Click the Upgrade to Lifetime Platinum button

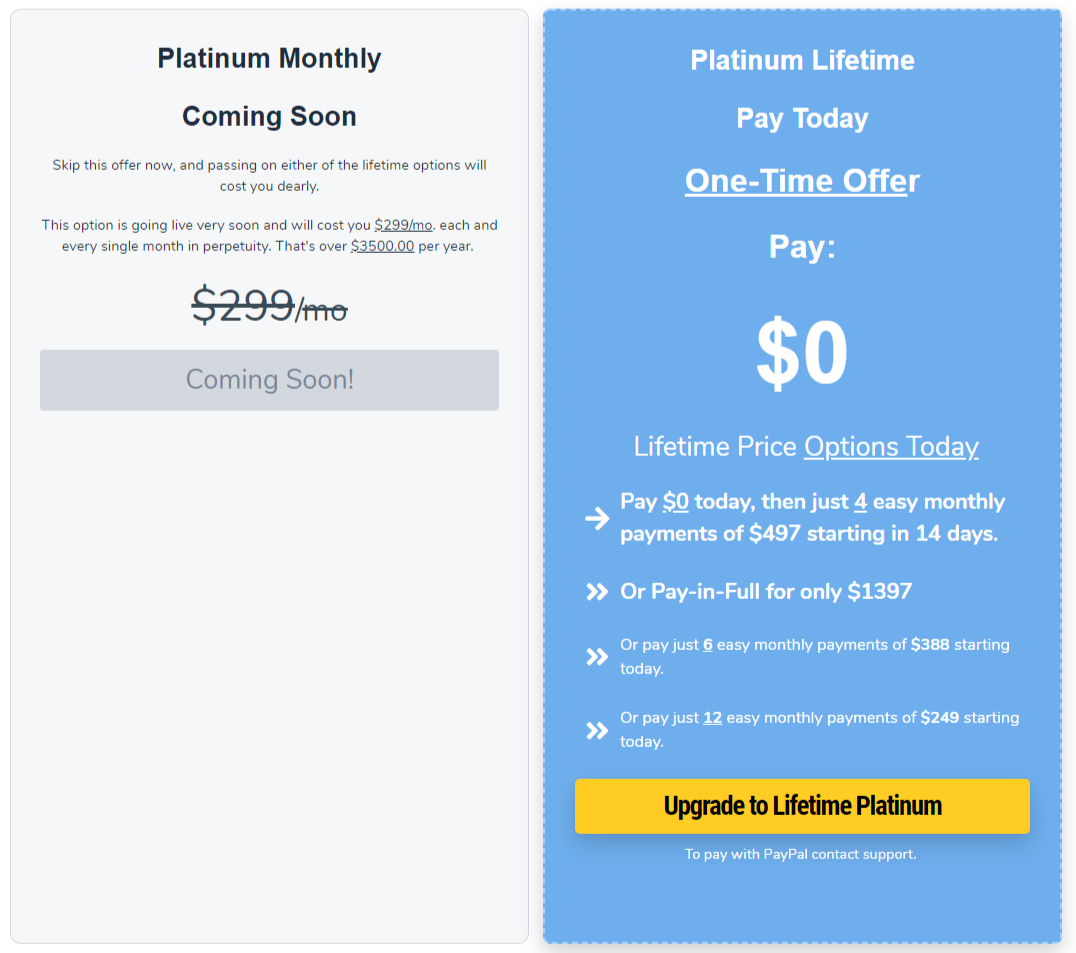click(802, 806)
